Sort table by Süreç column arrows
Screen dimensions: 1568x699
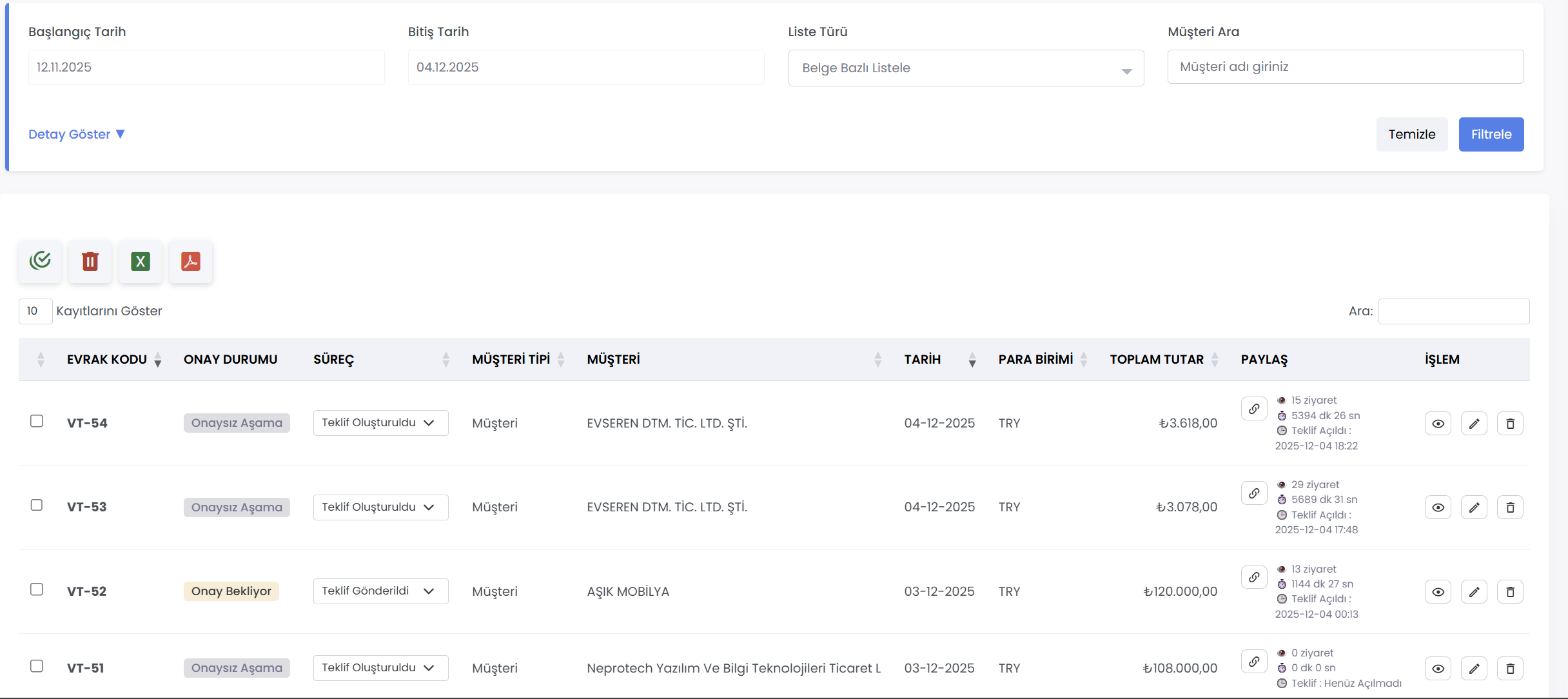pyautogui.click(x=446, y=360)
